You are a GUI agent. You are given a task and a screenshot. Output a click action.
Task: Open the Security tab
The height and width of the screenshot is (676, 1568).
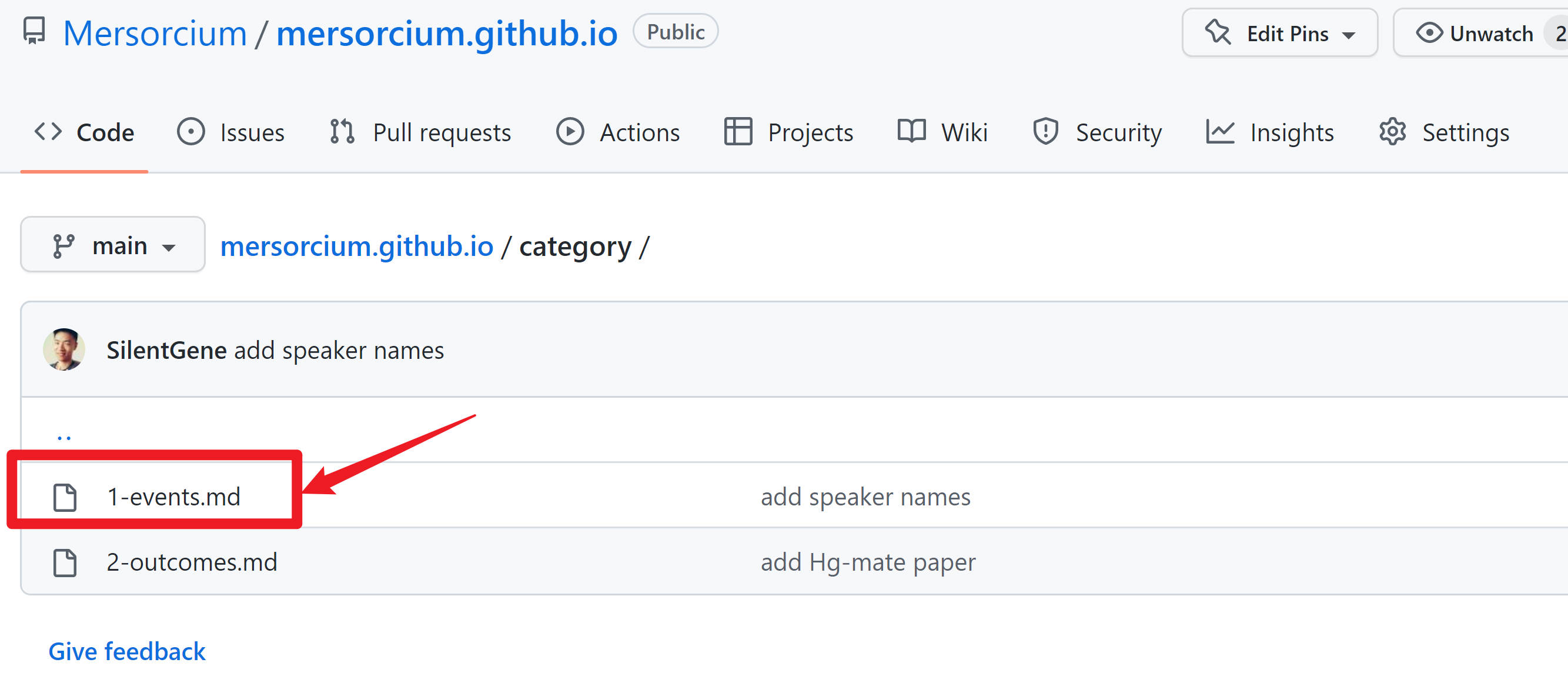coord(1096,133)
